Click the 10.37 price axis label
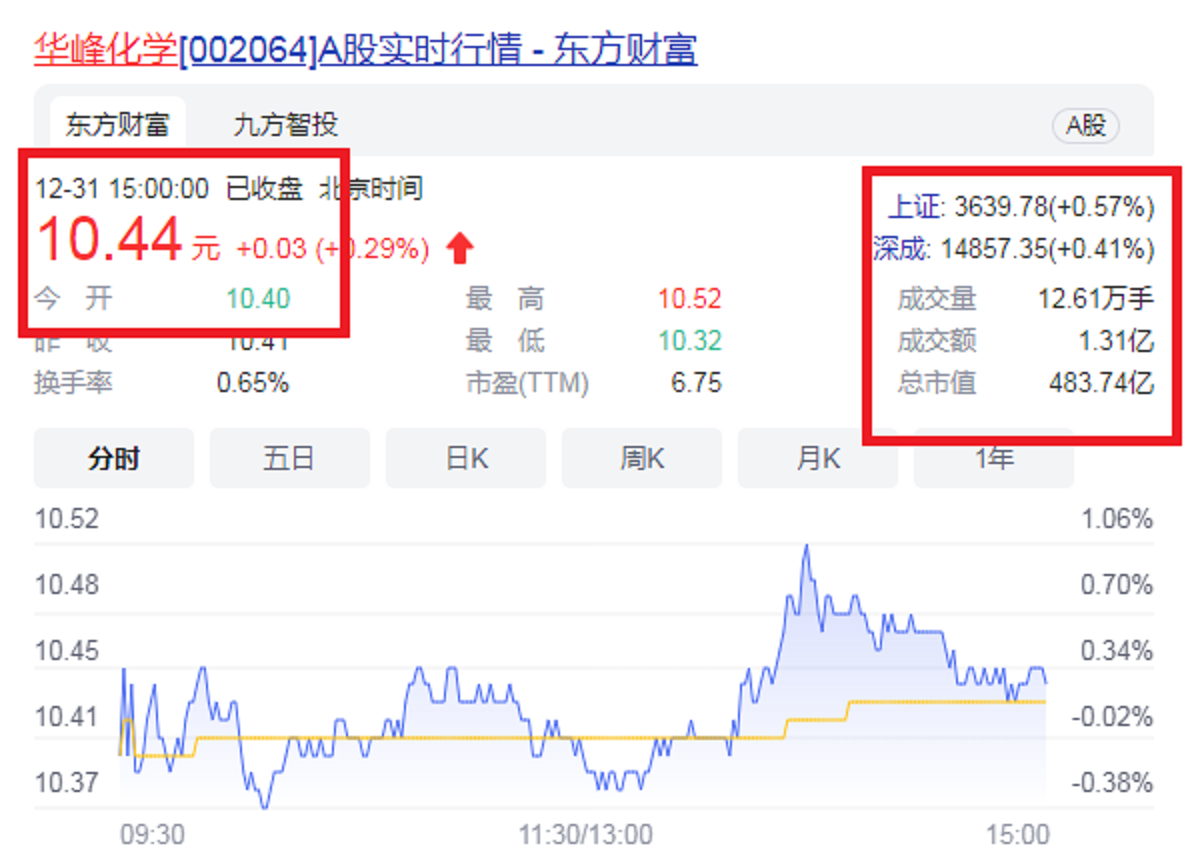The width and height of the screenshot is (1192, 862). click(x=67, y=782)
